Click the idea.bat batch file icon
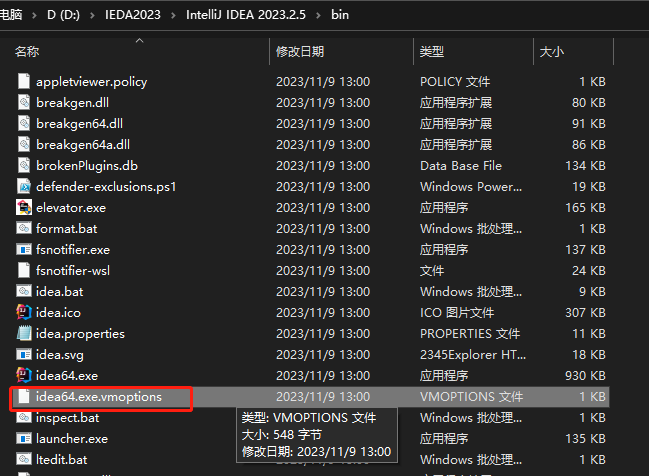The image size is (649, 476). point(24,291)
